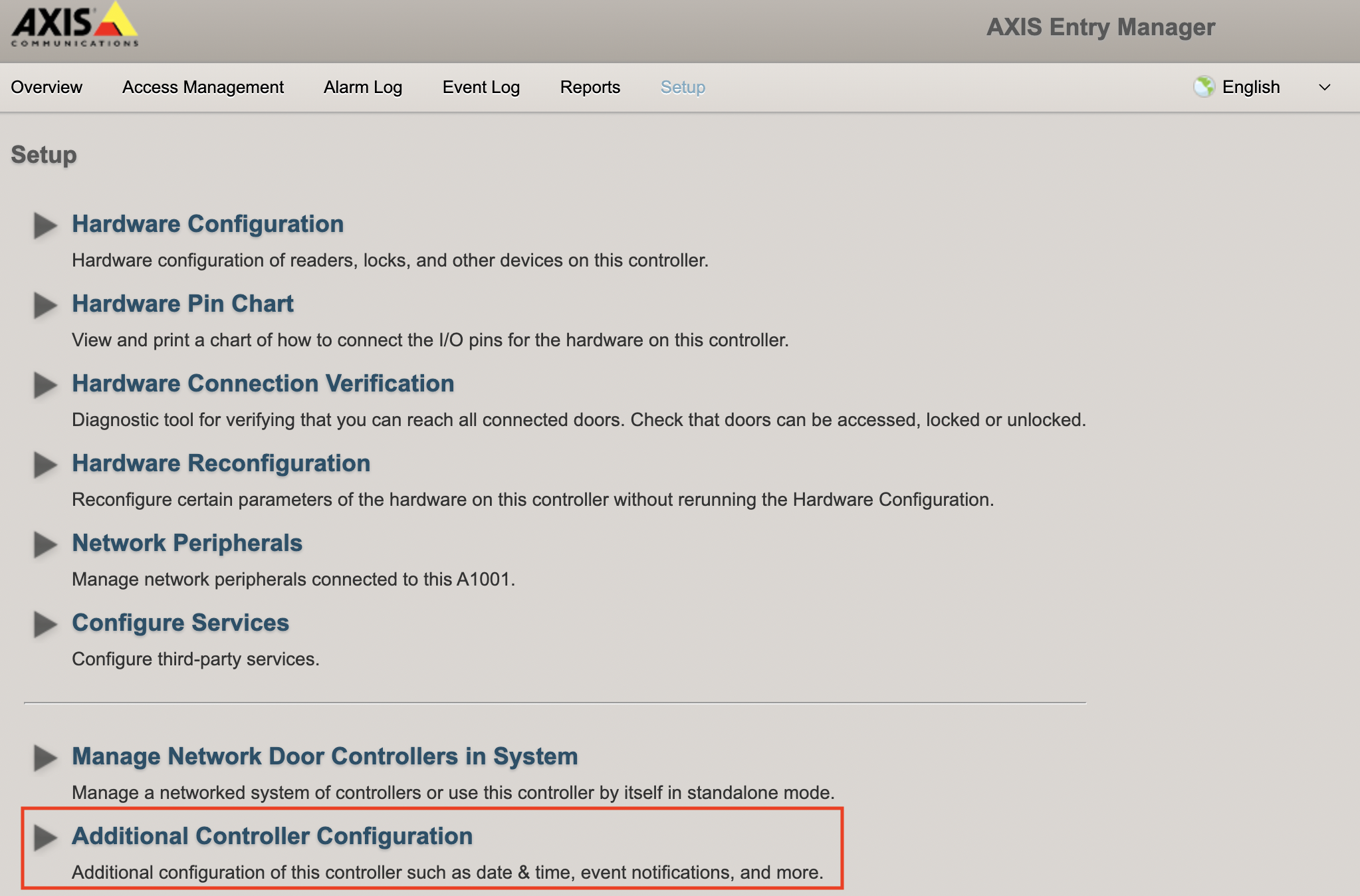Open the English language dropdown arrow
This screenshot has width=1360, height=896.
point(1324,87)
